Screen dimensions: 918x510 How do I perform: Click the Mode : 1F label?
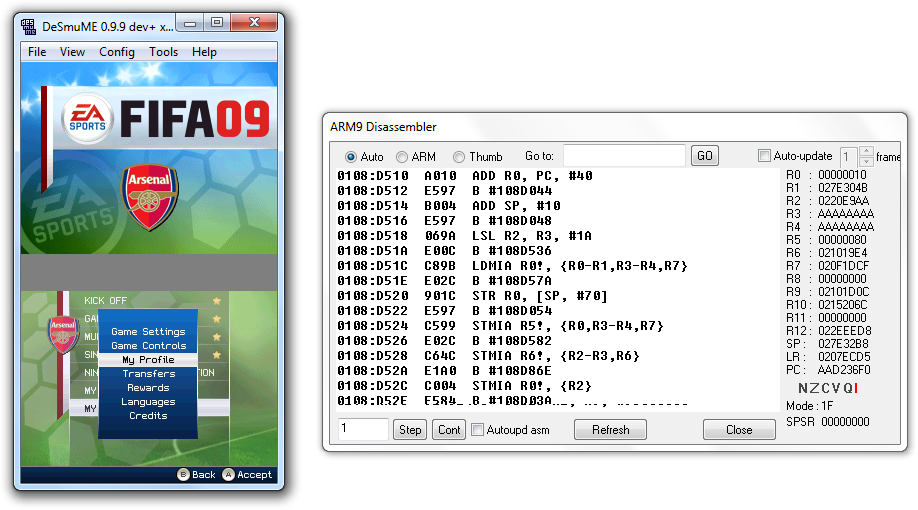click(x=810, y=406)
